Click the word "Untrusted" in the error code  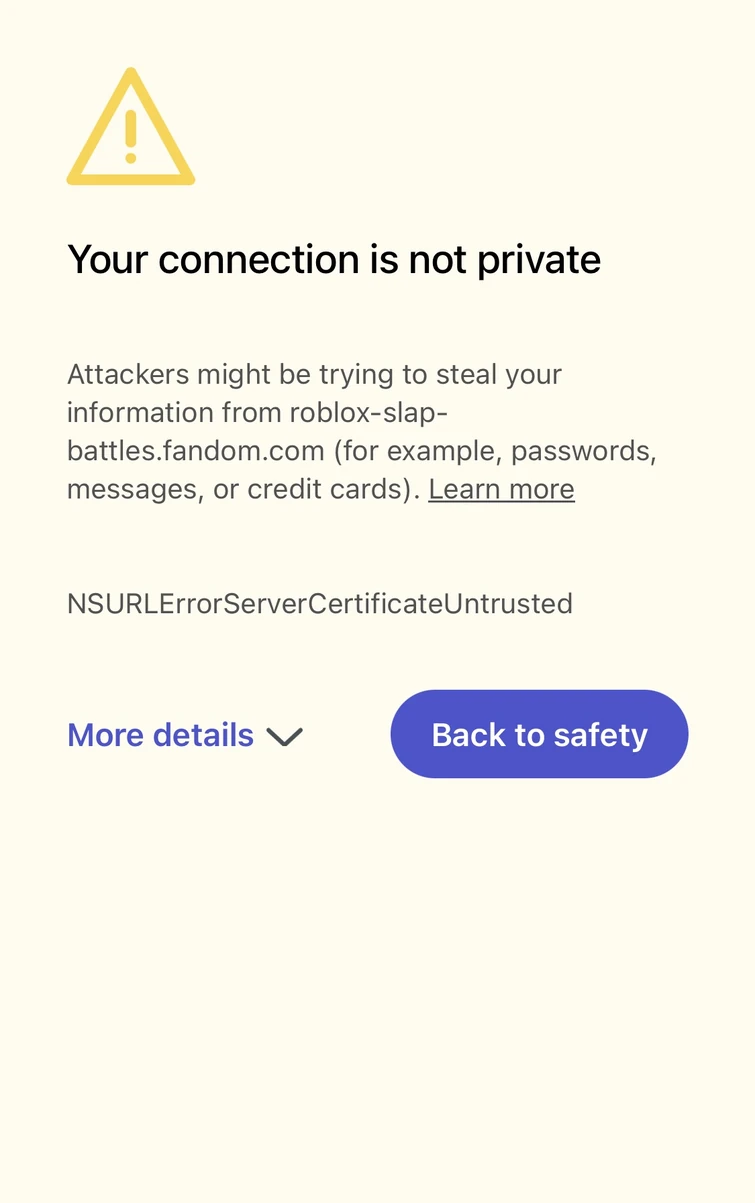pos(508,604)
